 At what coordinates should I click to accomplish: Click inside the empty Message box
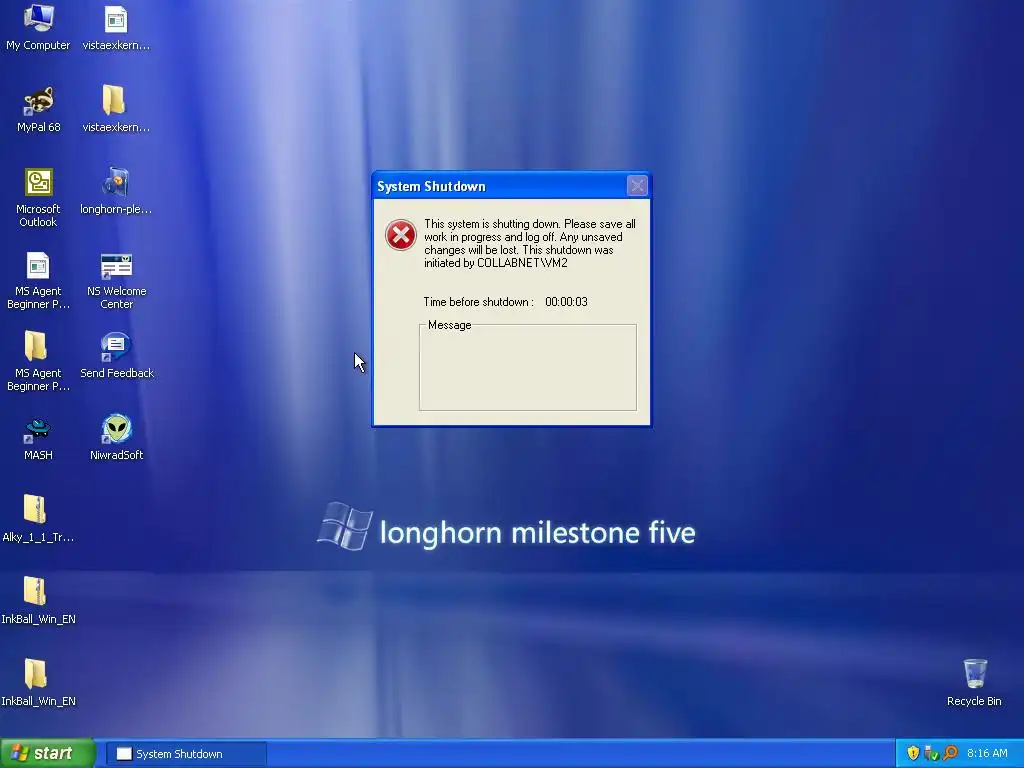pyautogui.click(x=528, y=369)
